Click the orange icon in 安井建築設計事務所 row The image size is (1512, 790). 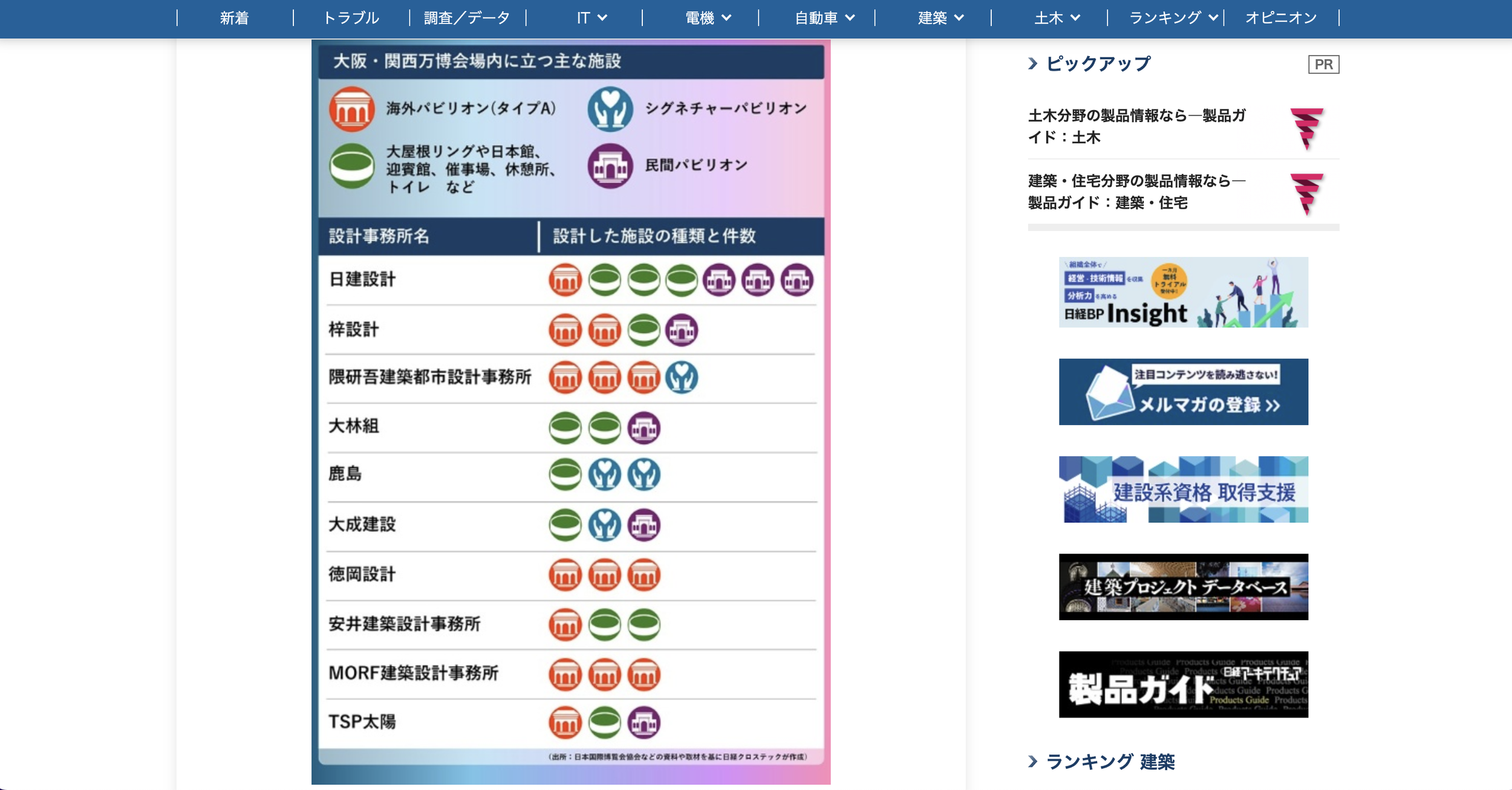[x=565, y=625]
